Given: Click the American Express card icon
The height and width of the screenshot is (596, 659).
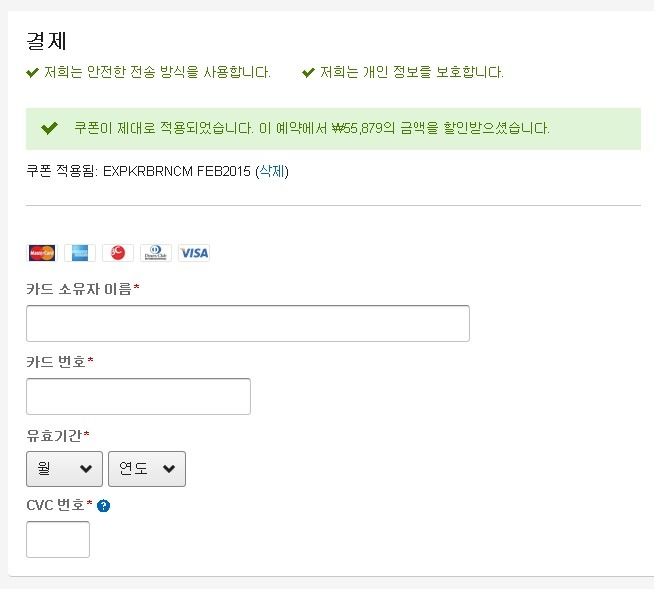Looking at the screenshot, I should (x=80, y=253).
